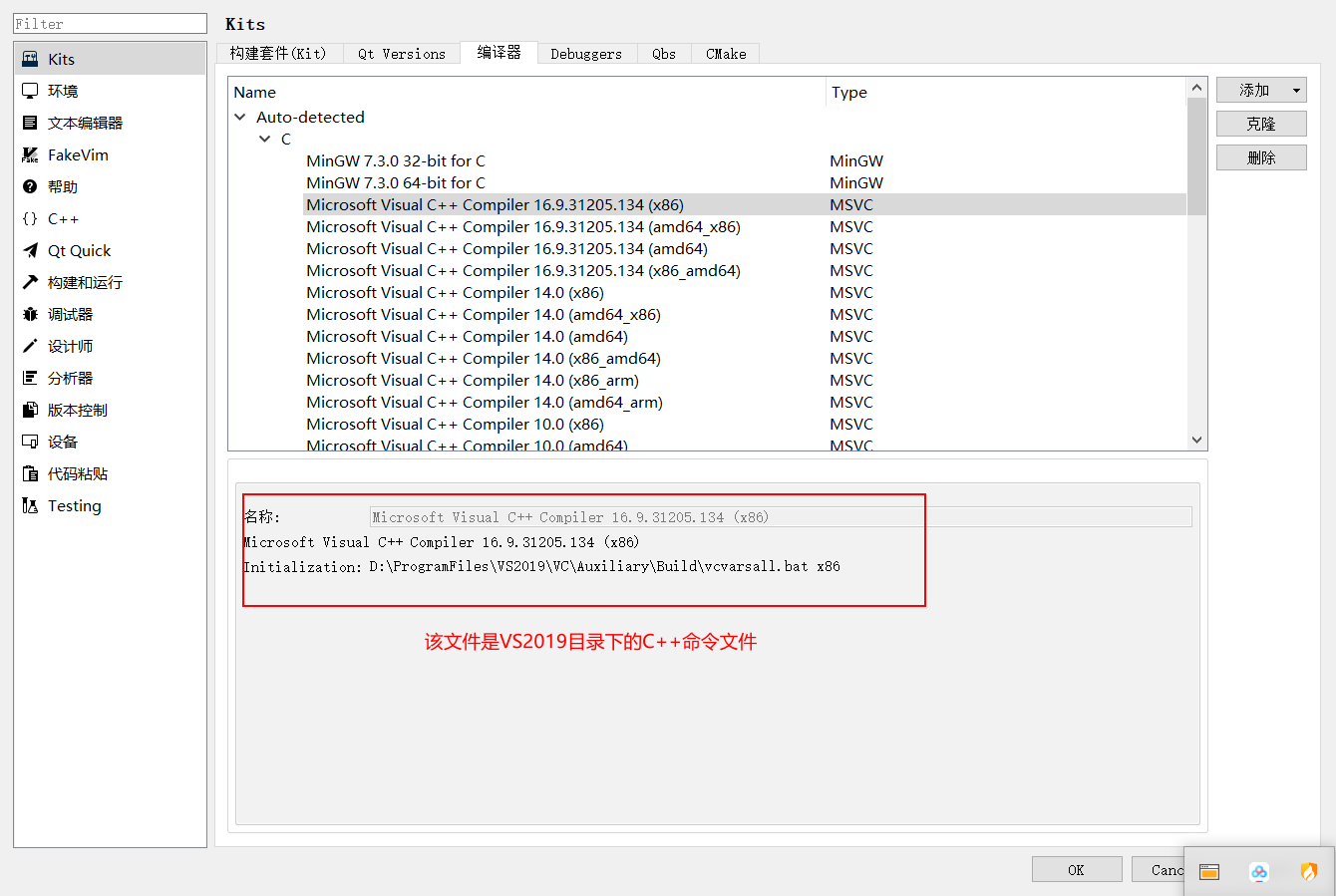Open the orange shield tray icon

1309,872
